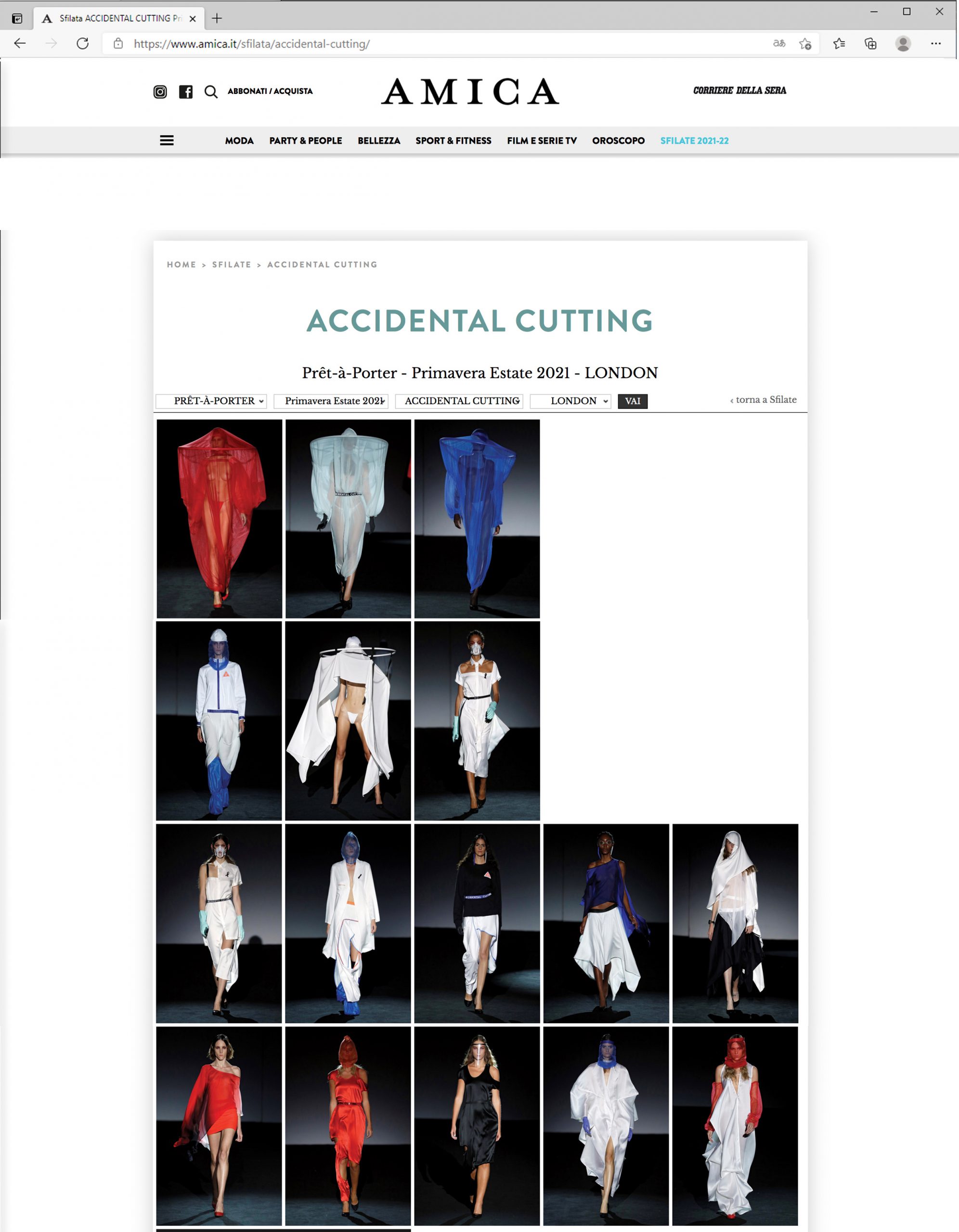The height and width of the screenshot is (1232, 959).
Task: Open a new browser tab
Action: pos(217,18)
